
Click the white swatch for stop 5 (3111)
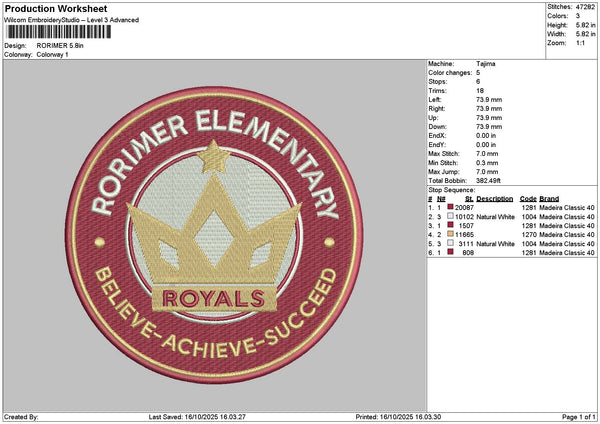point(450,243)
